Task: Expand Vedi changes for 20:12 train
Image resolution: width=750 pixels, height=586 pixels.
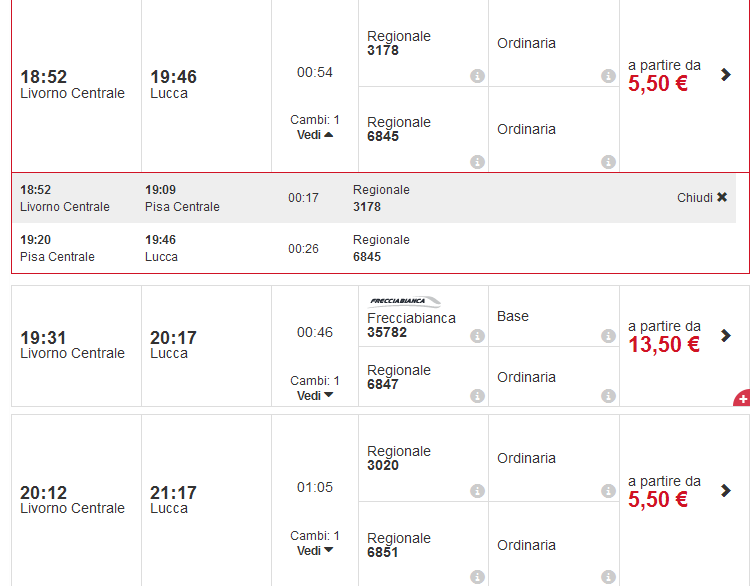Action: click(315, 551)
